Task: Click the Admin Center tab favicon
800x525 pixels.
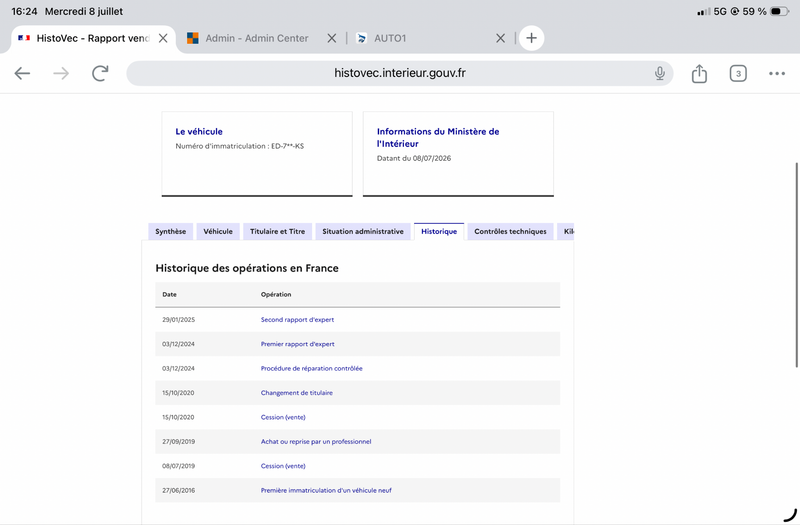Action: coord(192,38)
